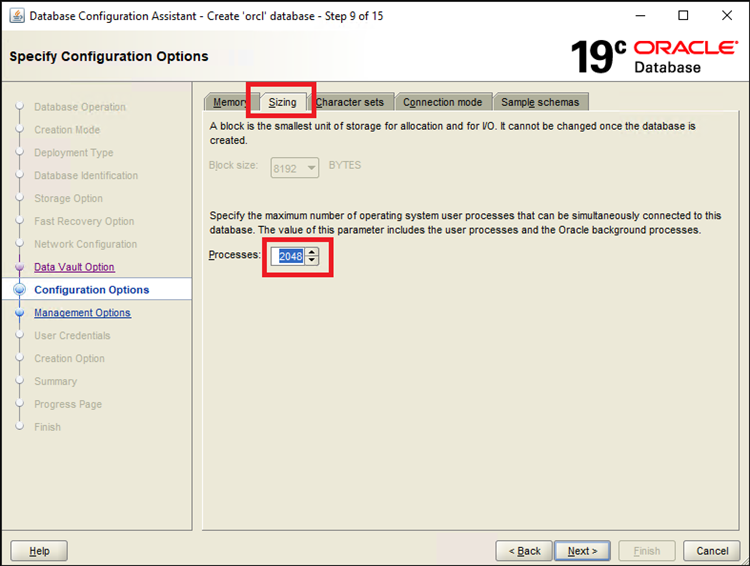Click the 'BYTES' unit label
The height and width of the screenshot is (566, 750).
(345, 165)
